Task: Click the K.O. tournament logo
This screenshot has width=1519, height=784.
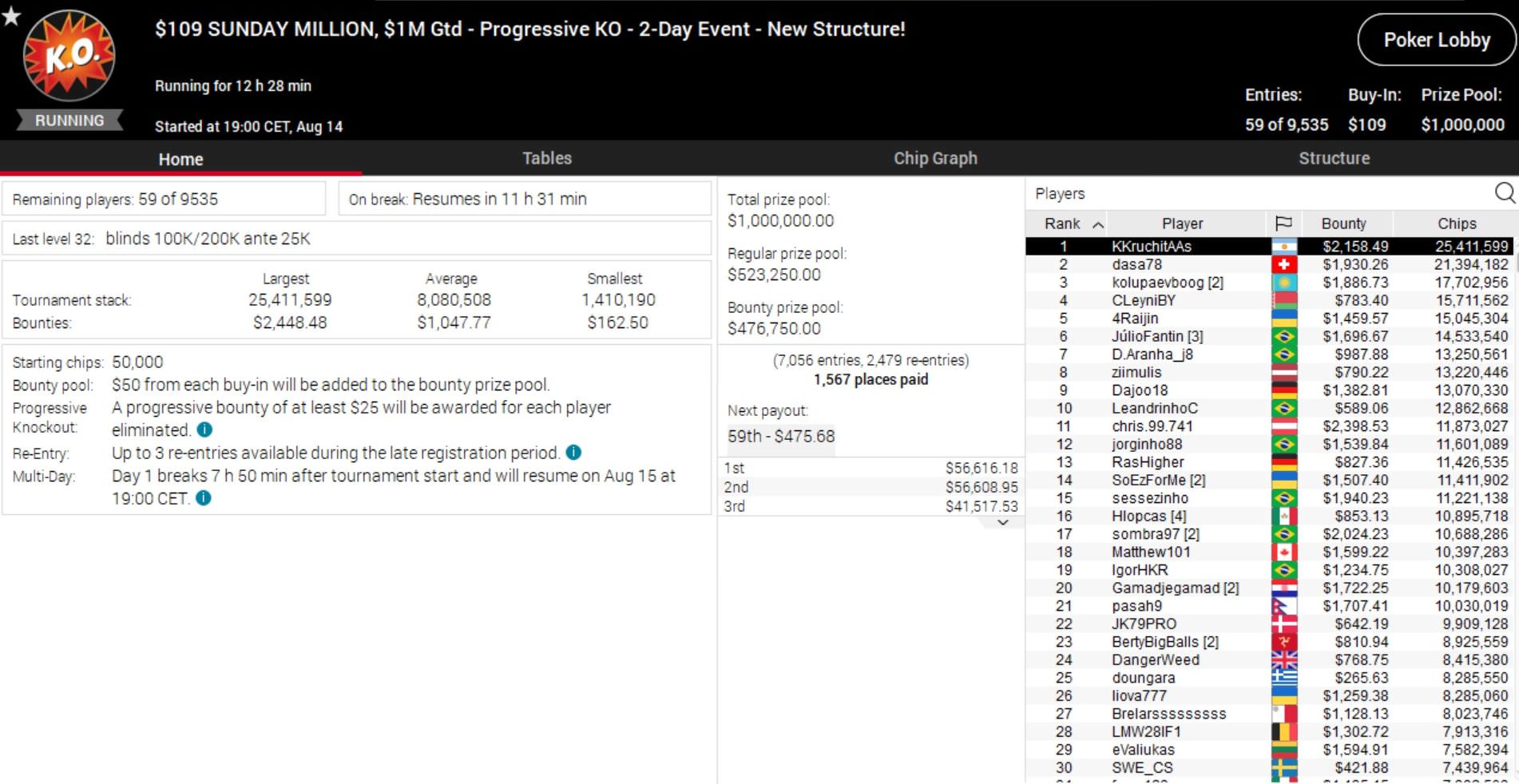Action: [x=69, y=56]
